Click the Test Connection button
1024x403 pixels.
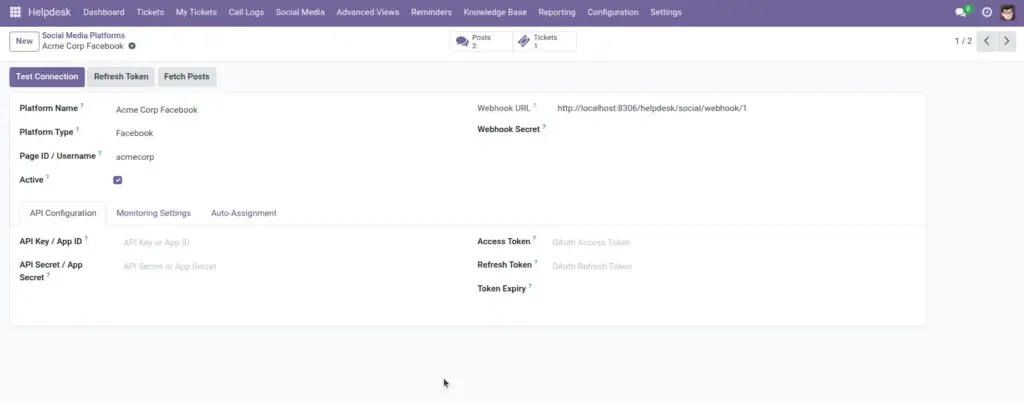47,76
